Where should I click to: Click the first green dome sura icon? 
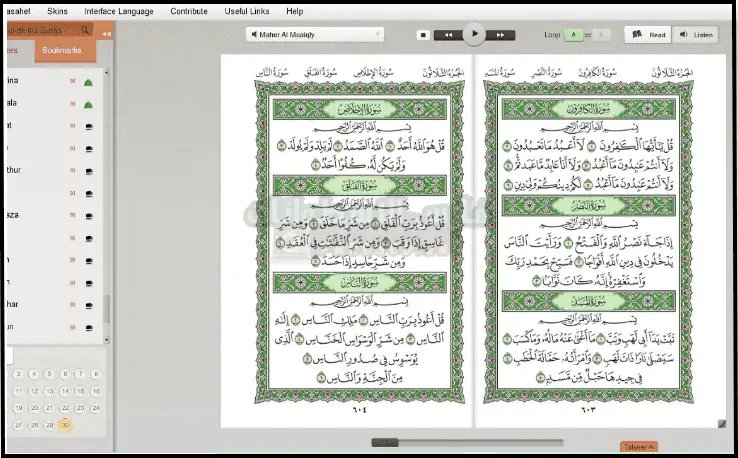[x=88, y=81]
